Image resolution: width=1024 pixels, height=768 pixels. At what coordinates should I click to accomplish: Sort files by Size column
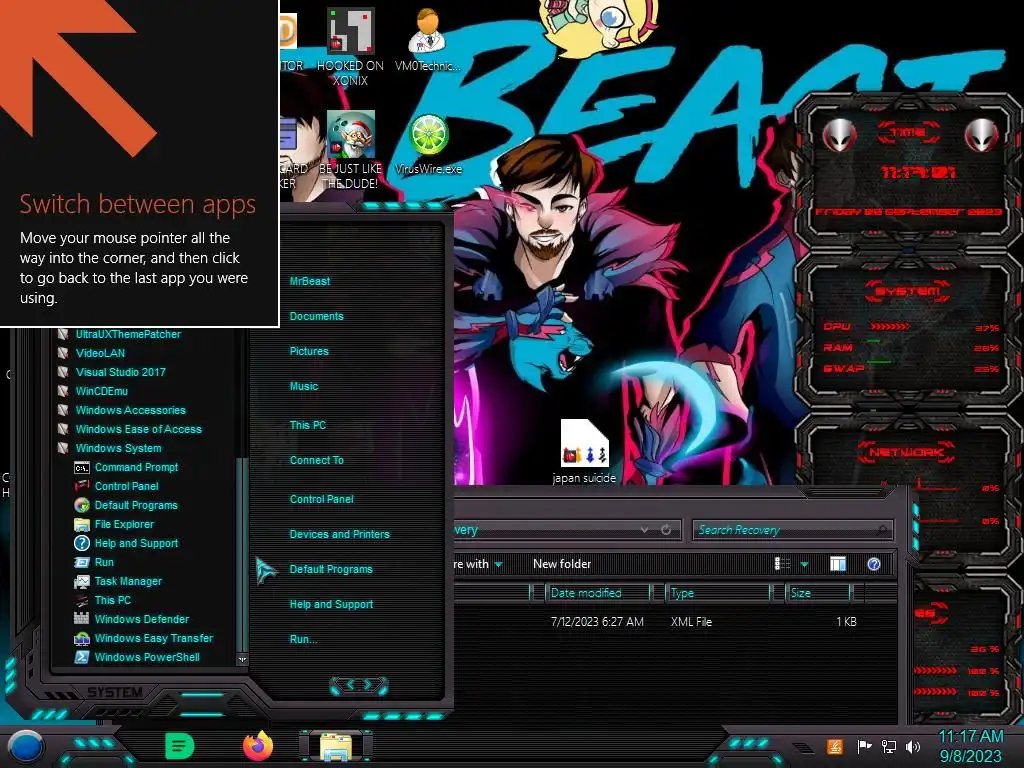(x=819, y=592)
